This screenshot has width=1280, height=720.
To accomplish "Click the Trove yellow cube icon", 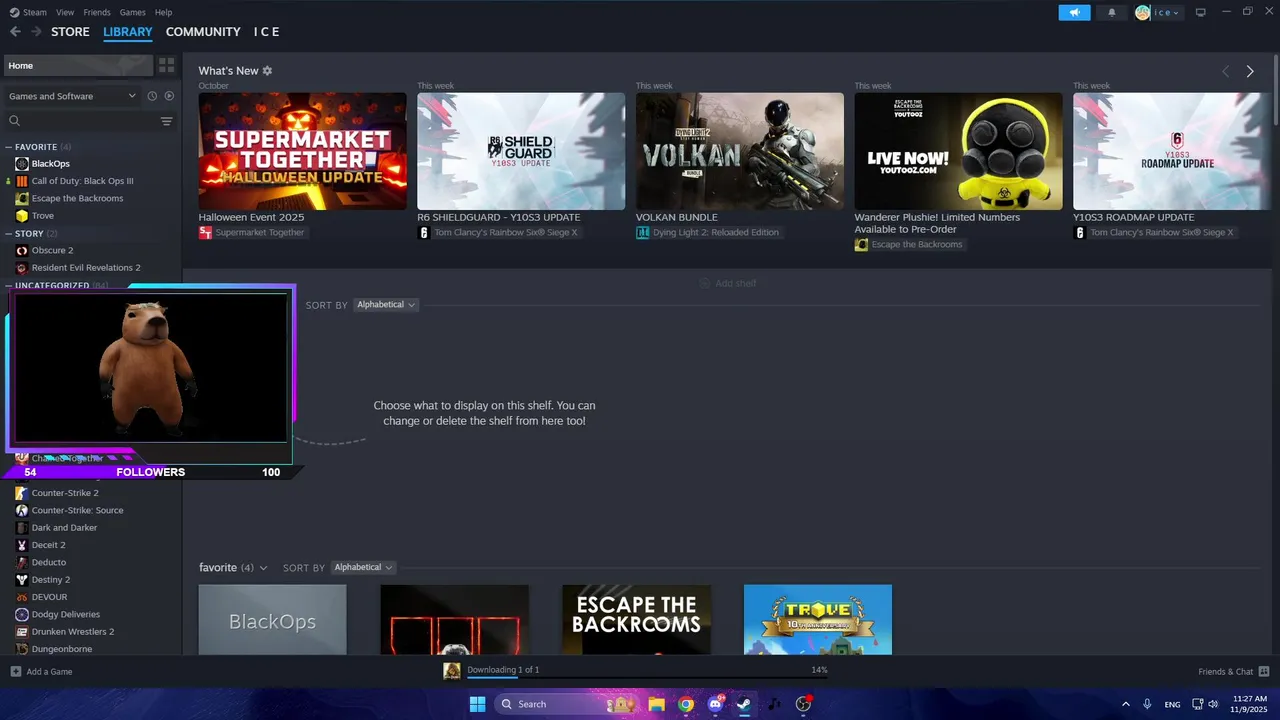I will (x=22, y=216).
